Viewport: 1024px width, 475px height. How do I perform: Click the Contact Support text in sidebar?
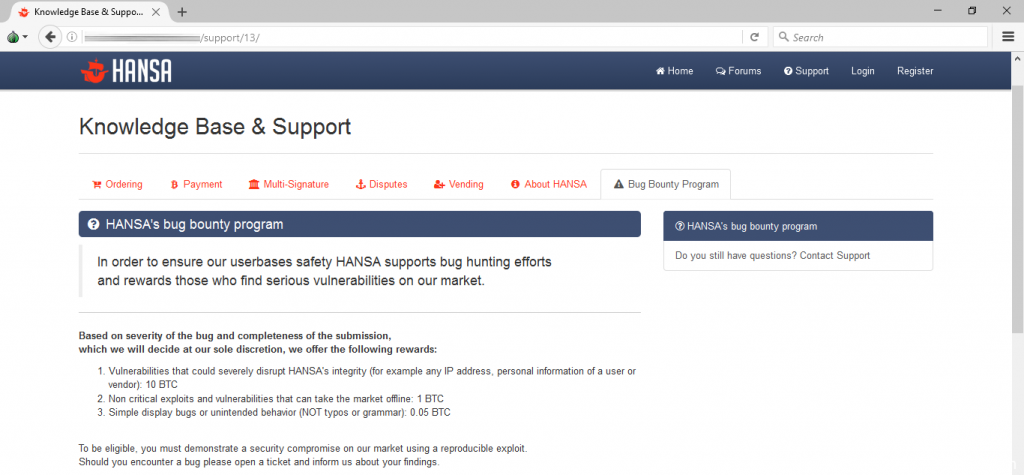coord(835,255)
